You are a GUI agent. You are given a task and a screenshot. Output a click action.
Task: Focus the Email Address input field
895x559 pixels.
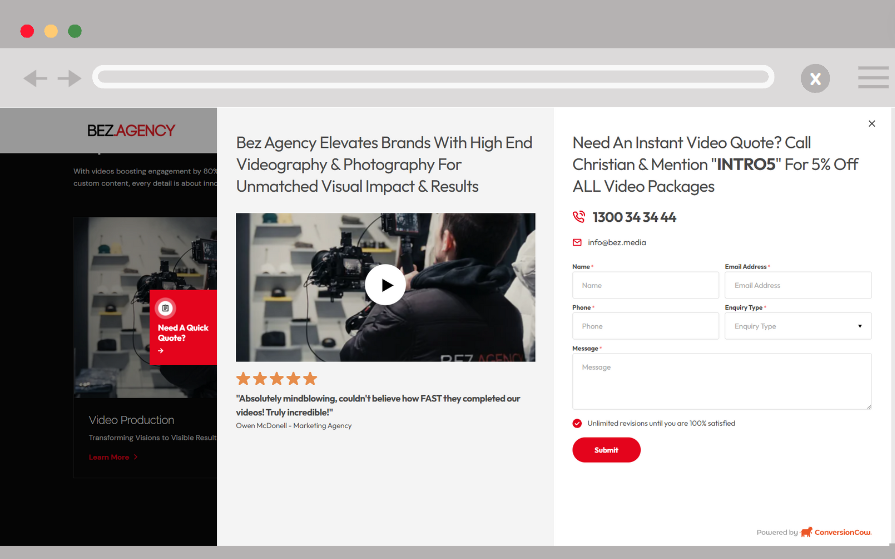coord(798,285)
